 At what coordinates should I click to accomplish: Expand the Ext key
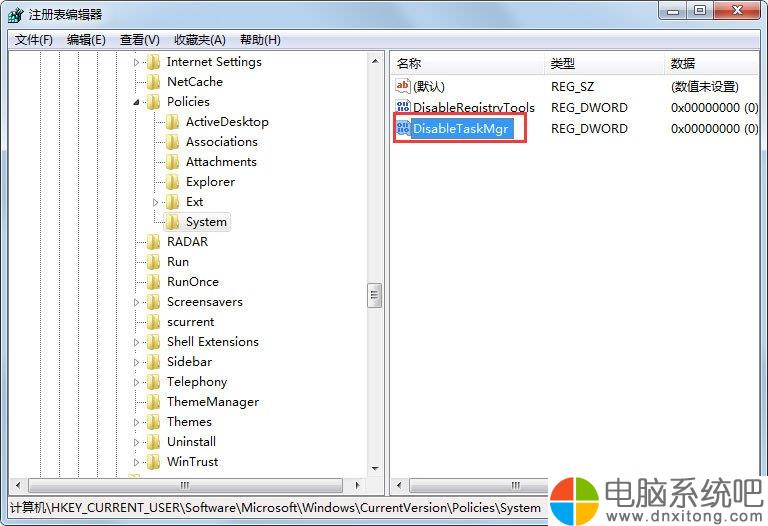tap(155, 202)
